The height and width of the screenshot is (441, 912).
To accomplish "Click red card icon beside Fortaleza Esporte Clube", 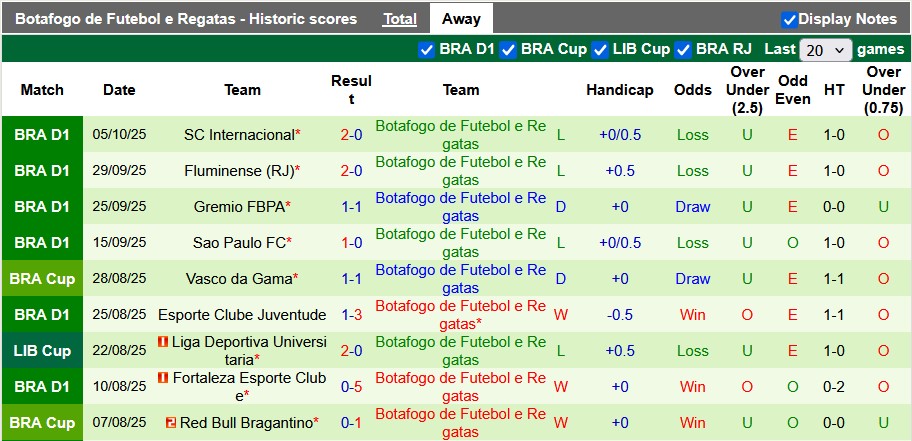I will point(163,379).
